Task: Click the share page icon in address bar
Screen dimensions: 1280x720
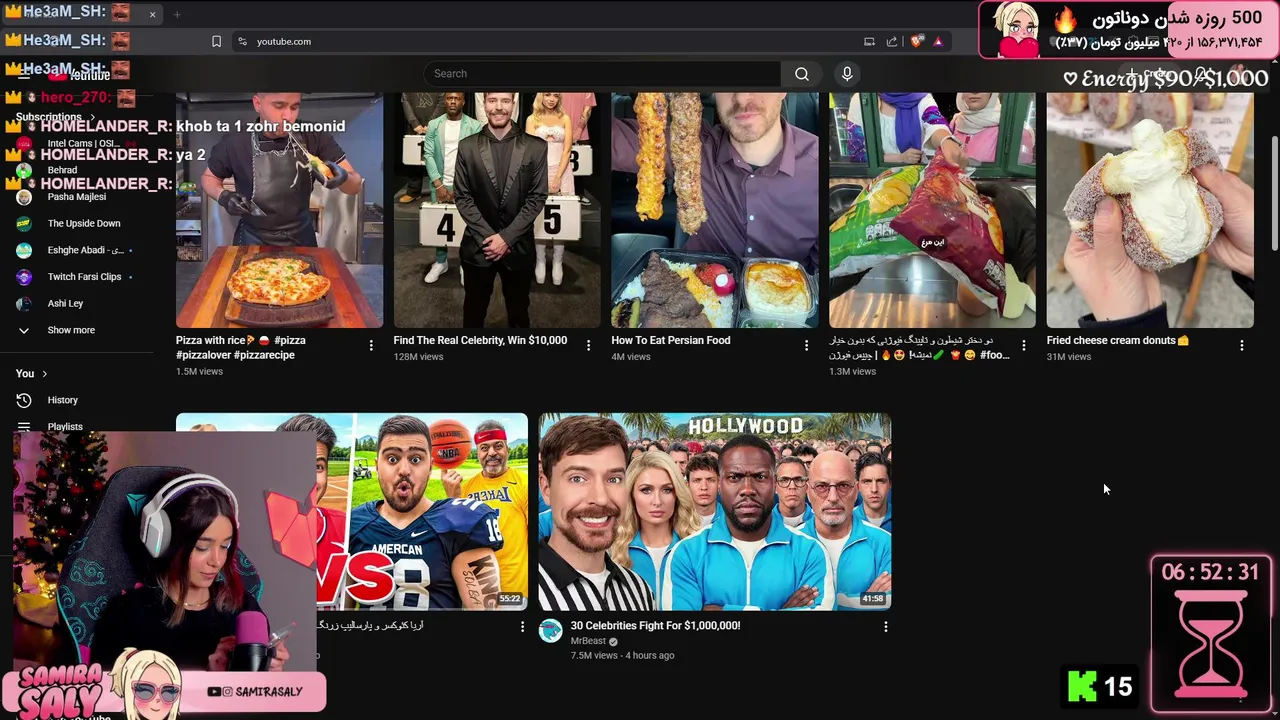Action: pos(891,41)
